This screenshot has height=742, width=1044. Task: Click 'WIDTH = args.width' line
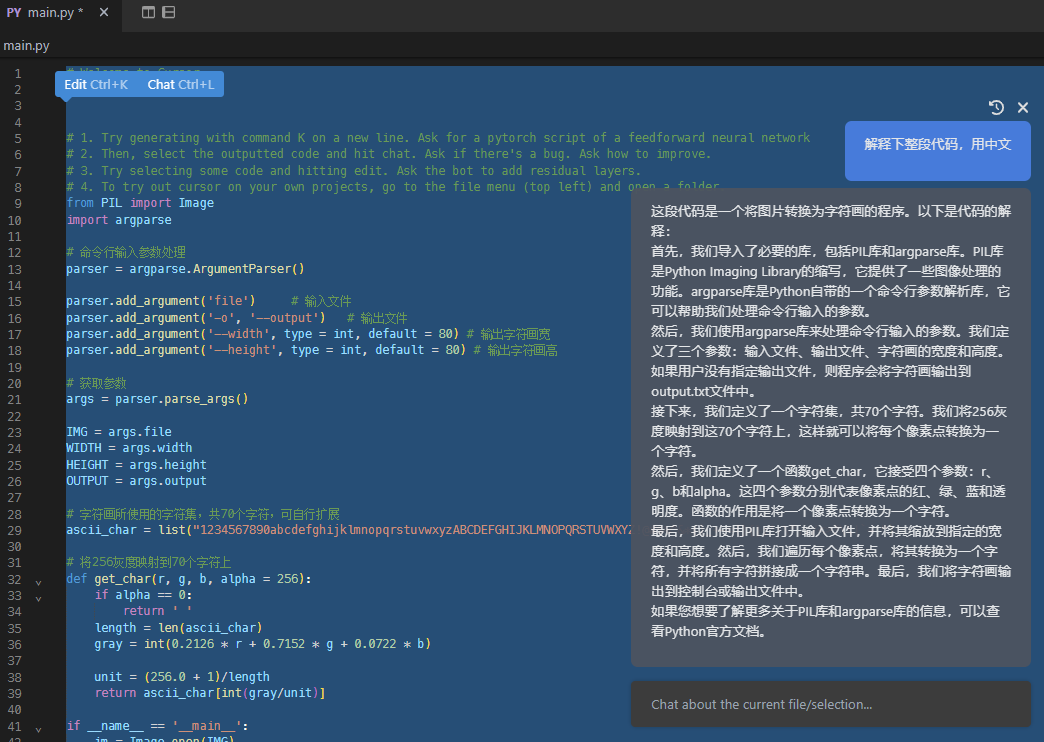point(129,448)
